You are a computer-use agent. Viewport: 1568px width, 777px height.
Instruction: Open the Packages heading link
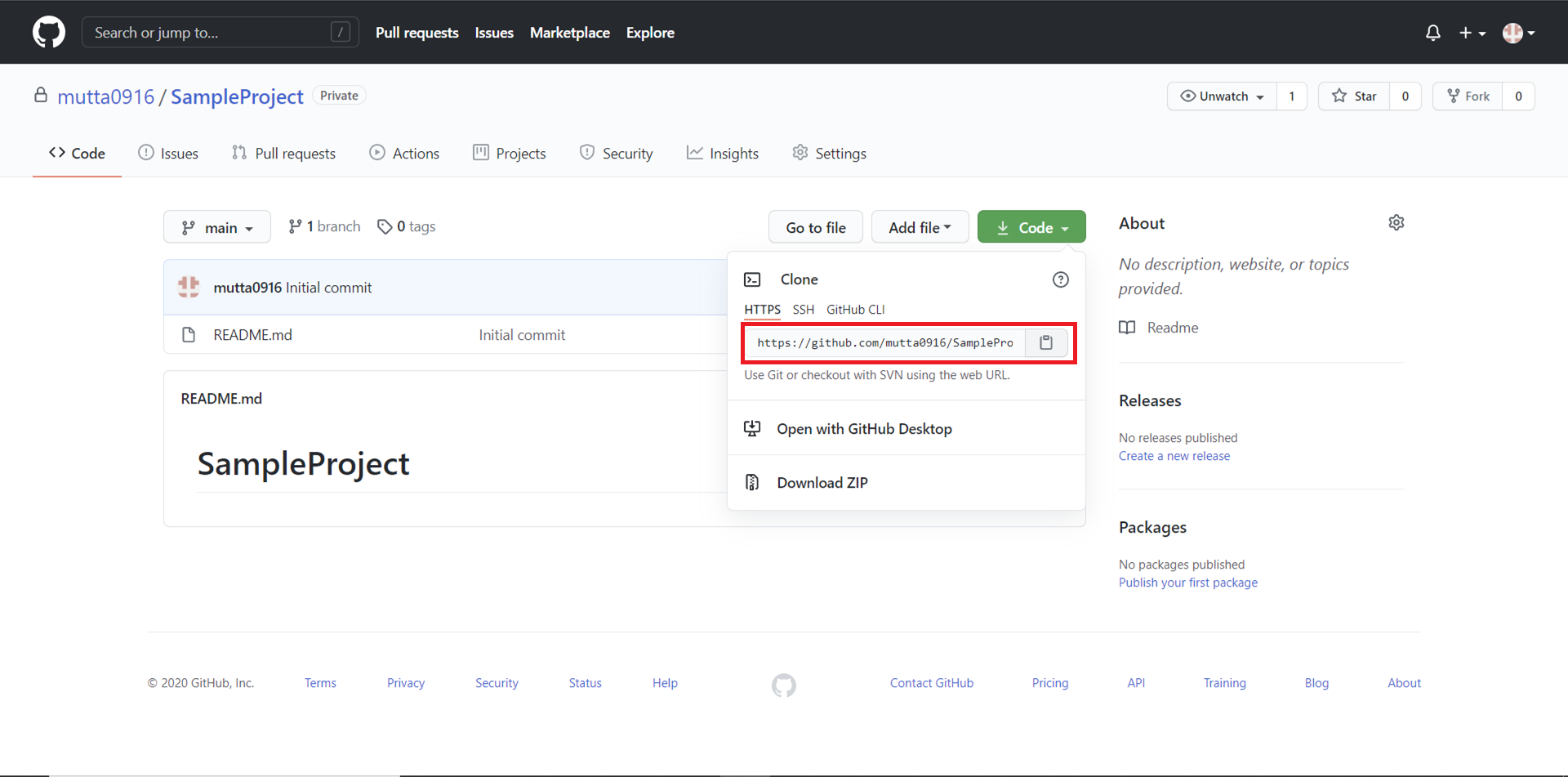(x=1152, y=527)
